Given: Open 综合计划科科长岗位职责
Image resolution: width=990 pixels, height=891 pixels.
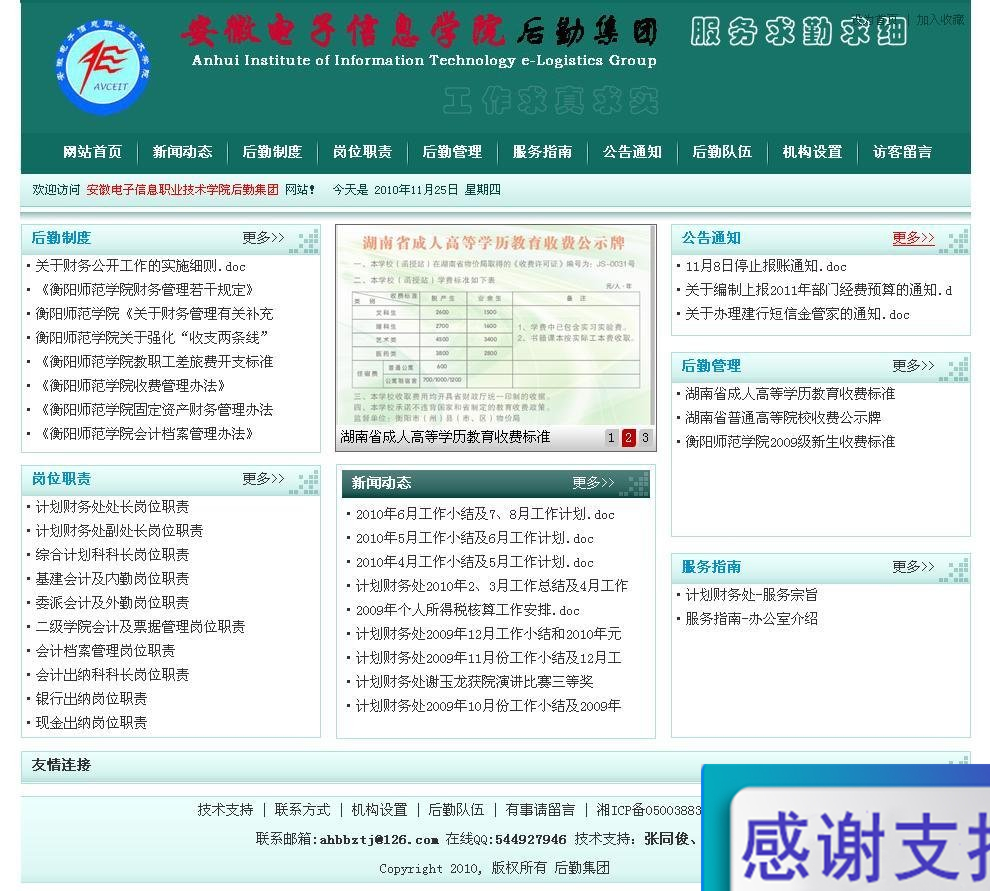Looking at the screenshot, I should pos(112,554).
